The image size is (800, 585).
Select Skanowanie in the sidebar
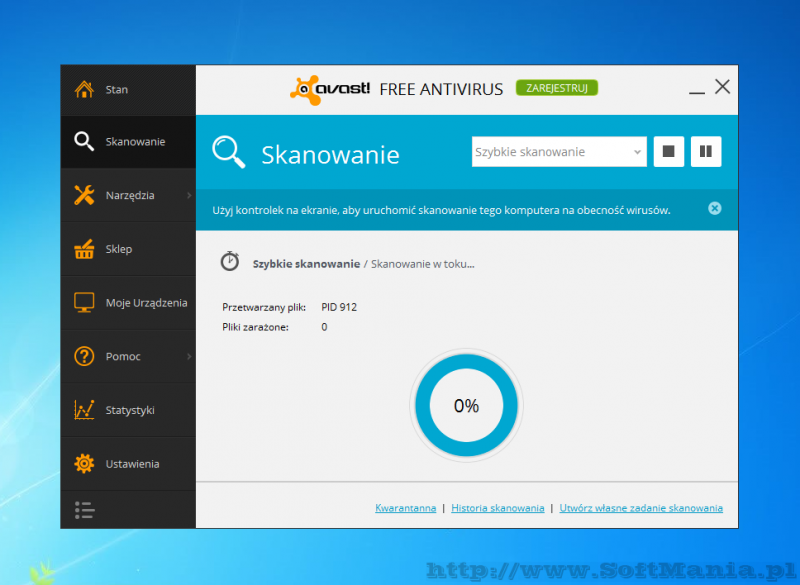coord(128,142)
